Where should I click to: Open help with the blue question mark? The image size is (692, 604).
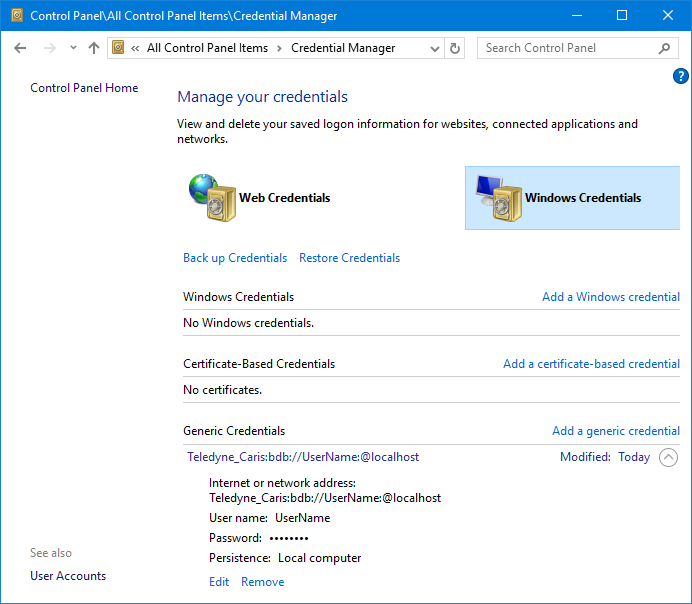tap(681, 76)
